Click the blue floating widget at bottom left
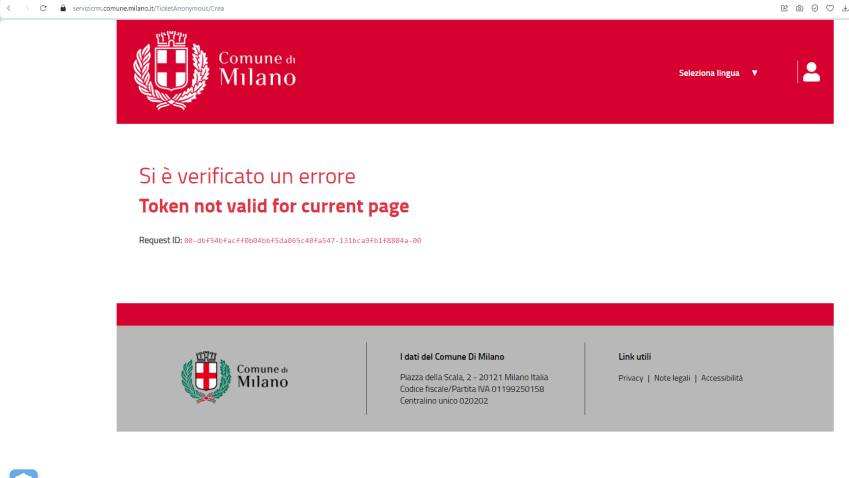This screenshot has width=849, height=478. click(24, 473)
